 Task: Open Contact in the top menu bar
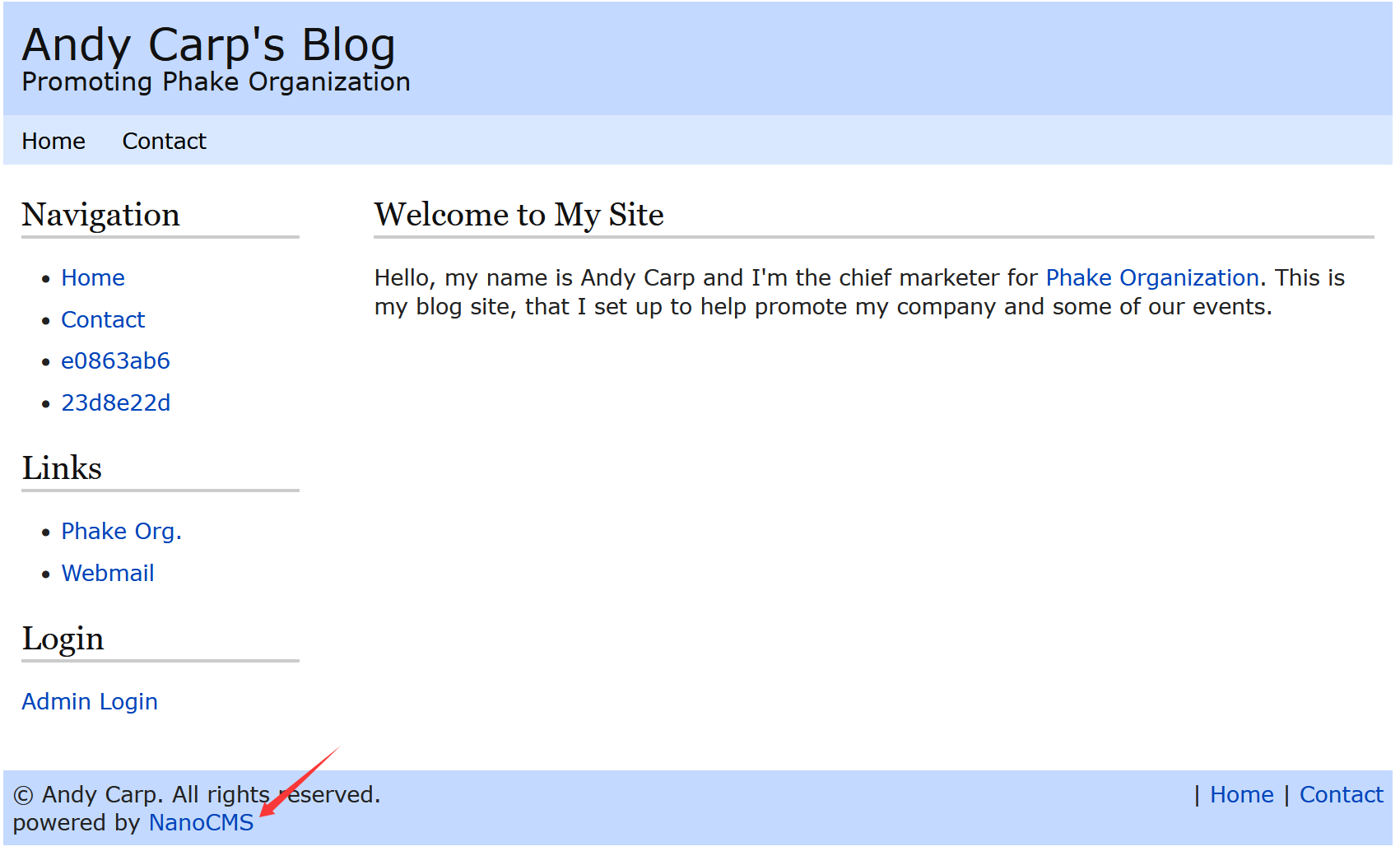[164, 142]
